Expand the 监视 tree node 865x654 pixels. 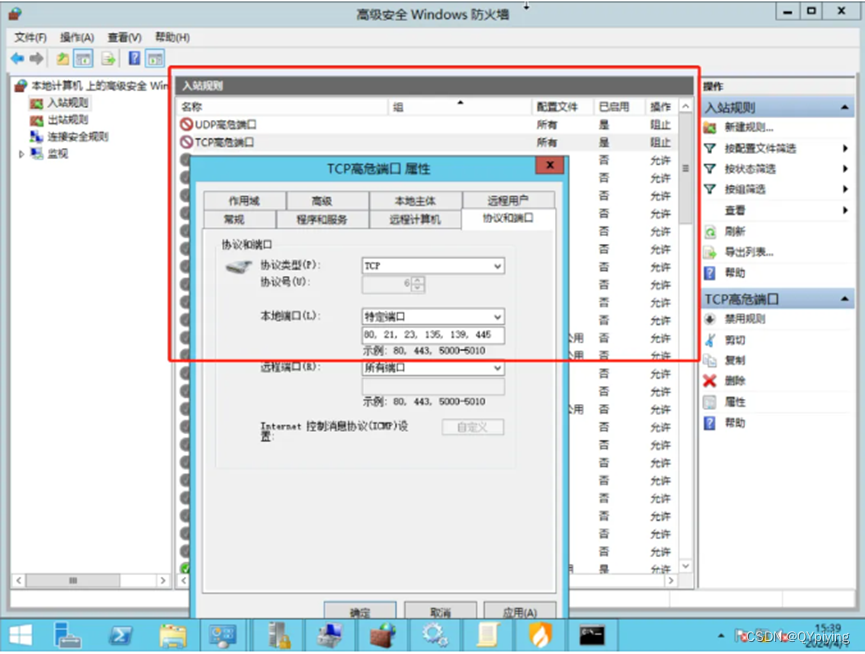(x=21, y=154)
